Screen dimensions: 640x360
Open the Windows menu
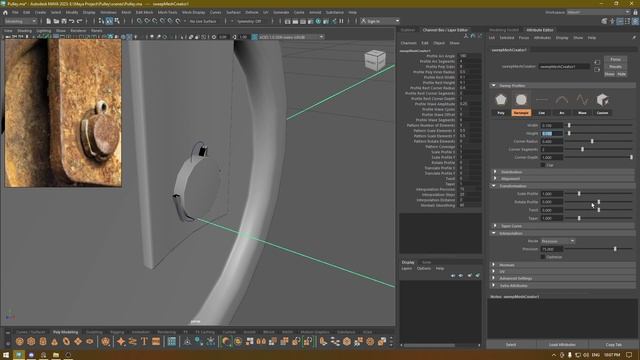[x=108, y=12]
